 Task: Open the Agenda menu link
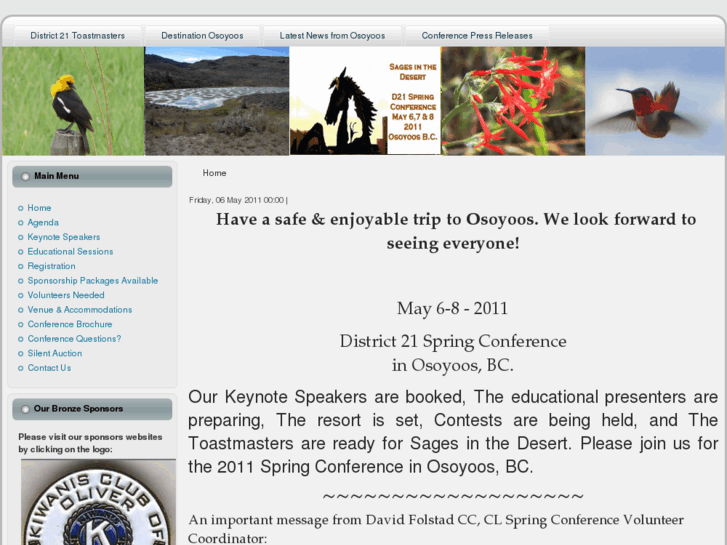click(x=43, y=223)
